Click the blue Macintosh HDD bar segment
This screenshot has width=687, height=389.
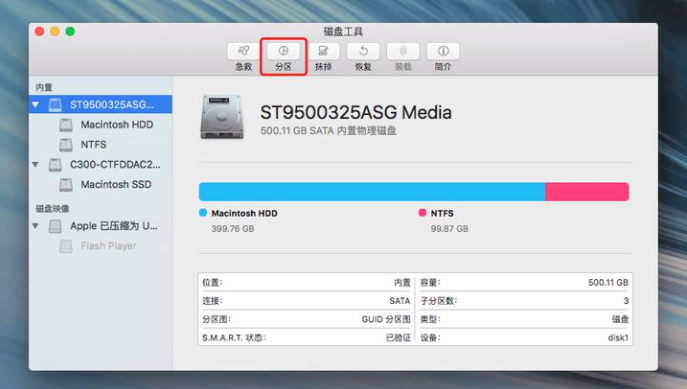[372, 192]
